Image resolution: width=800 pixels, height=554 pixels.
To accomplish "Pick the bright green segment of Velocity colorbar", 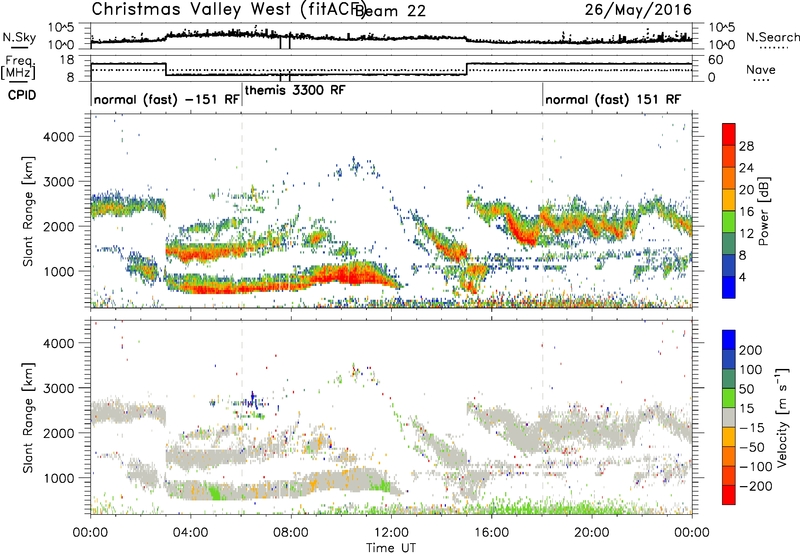I will tap(729, 398).
